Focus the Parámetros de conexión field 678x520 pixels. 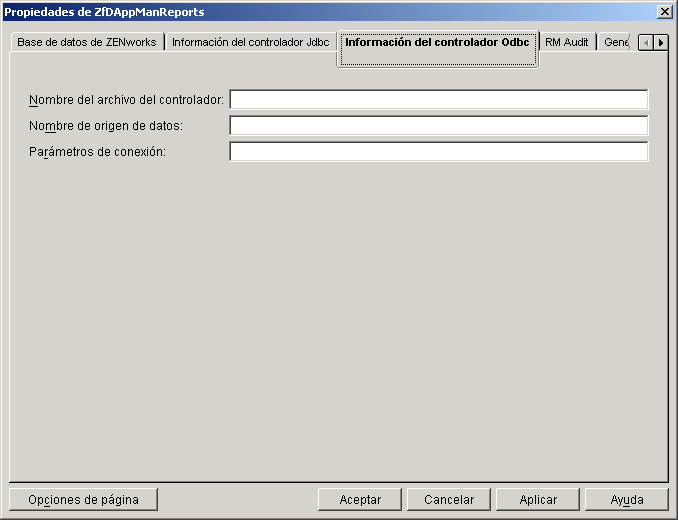[x=438, y=151]
